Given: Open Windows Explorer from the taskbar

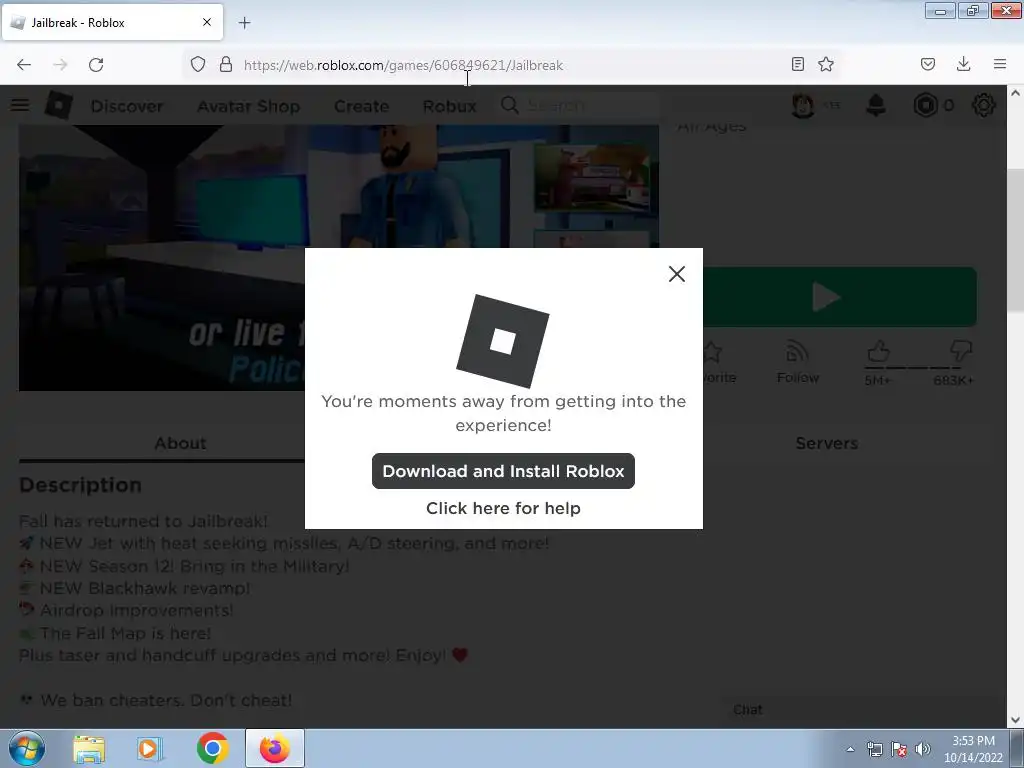Looking at the screenshot, I should point(89,749).
